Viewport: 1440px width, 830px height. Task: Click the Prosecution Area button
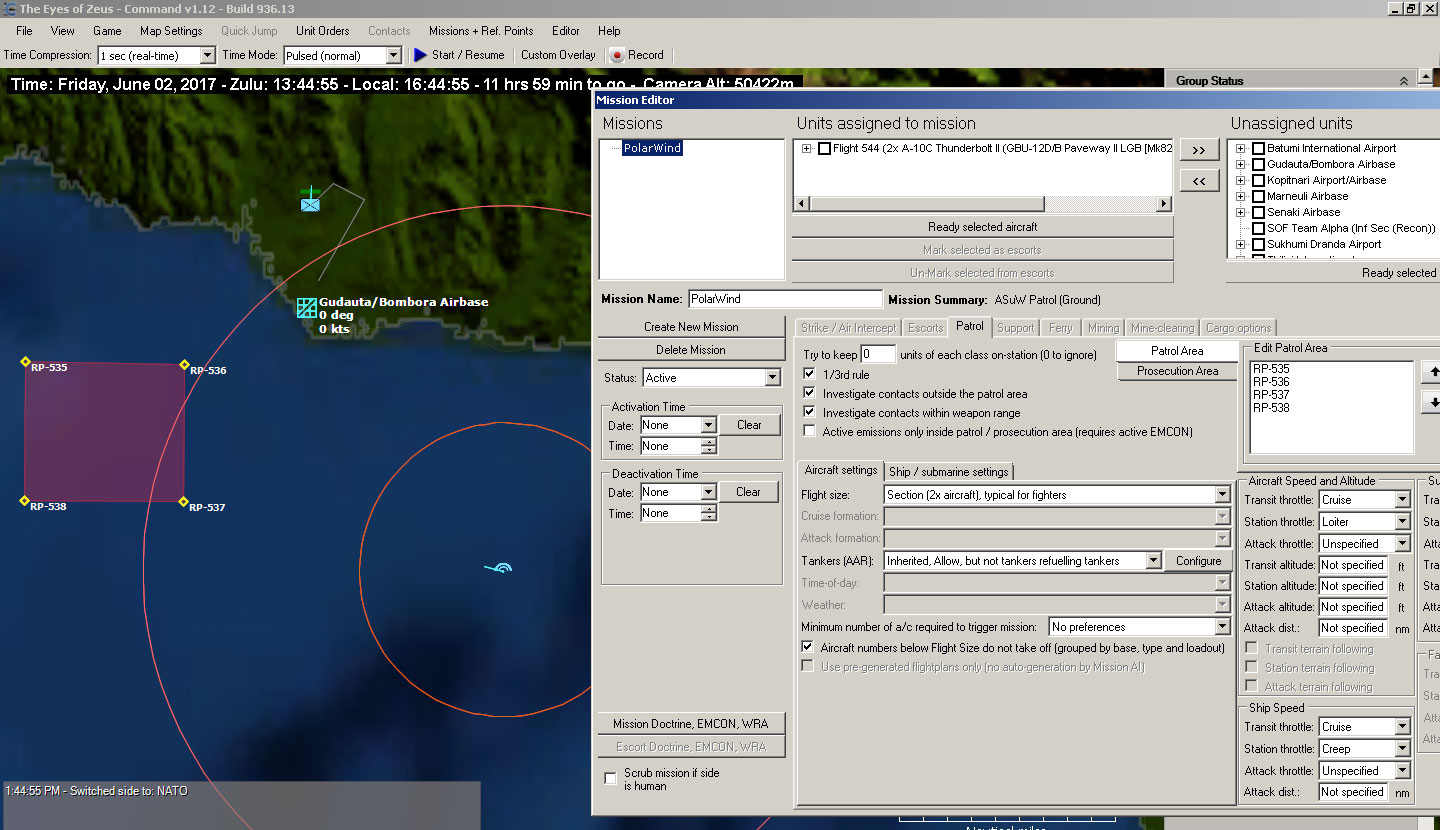1177,371
